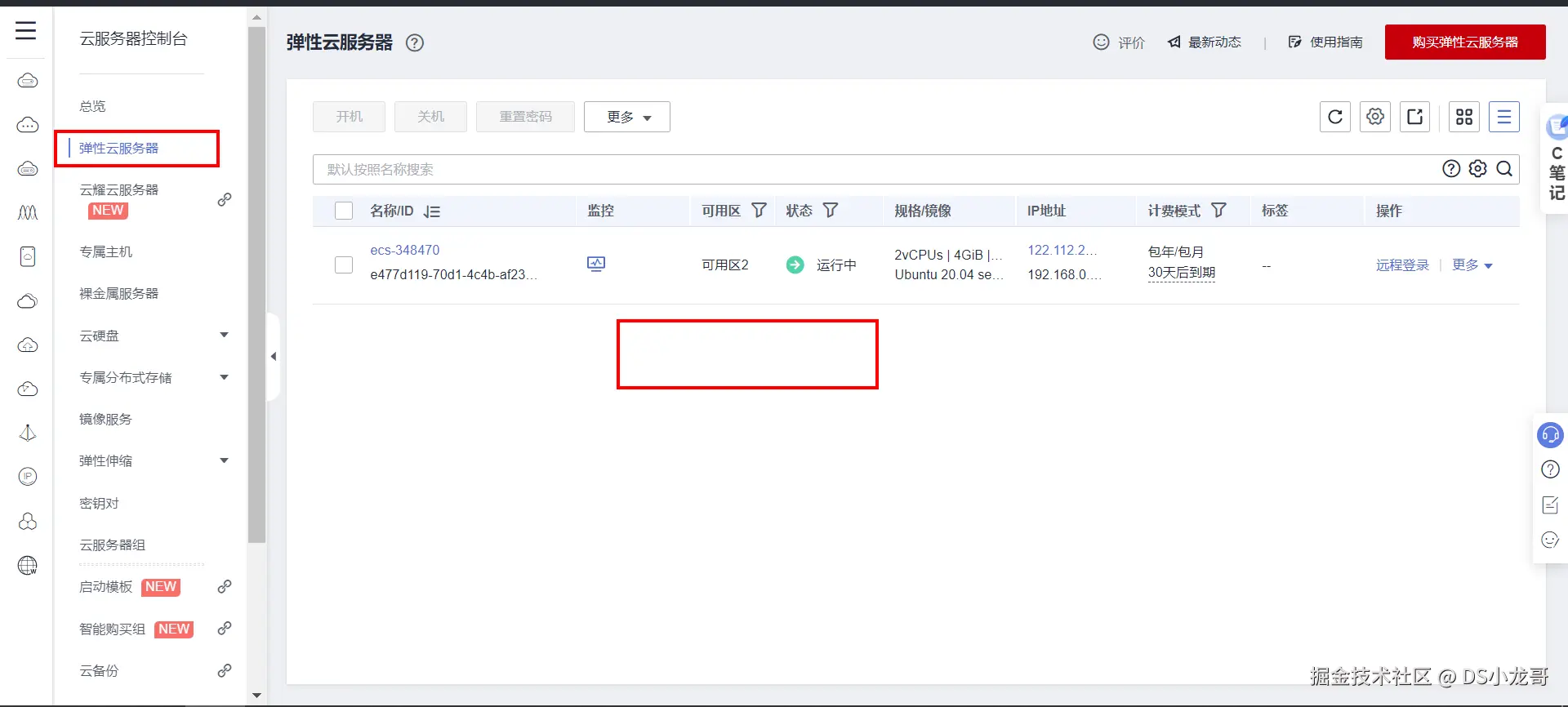Open list settings gear in toolbar
This screenshot has width=1568, height=707.
(x=1375, y=117)
